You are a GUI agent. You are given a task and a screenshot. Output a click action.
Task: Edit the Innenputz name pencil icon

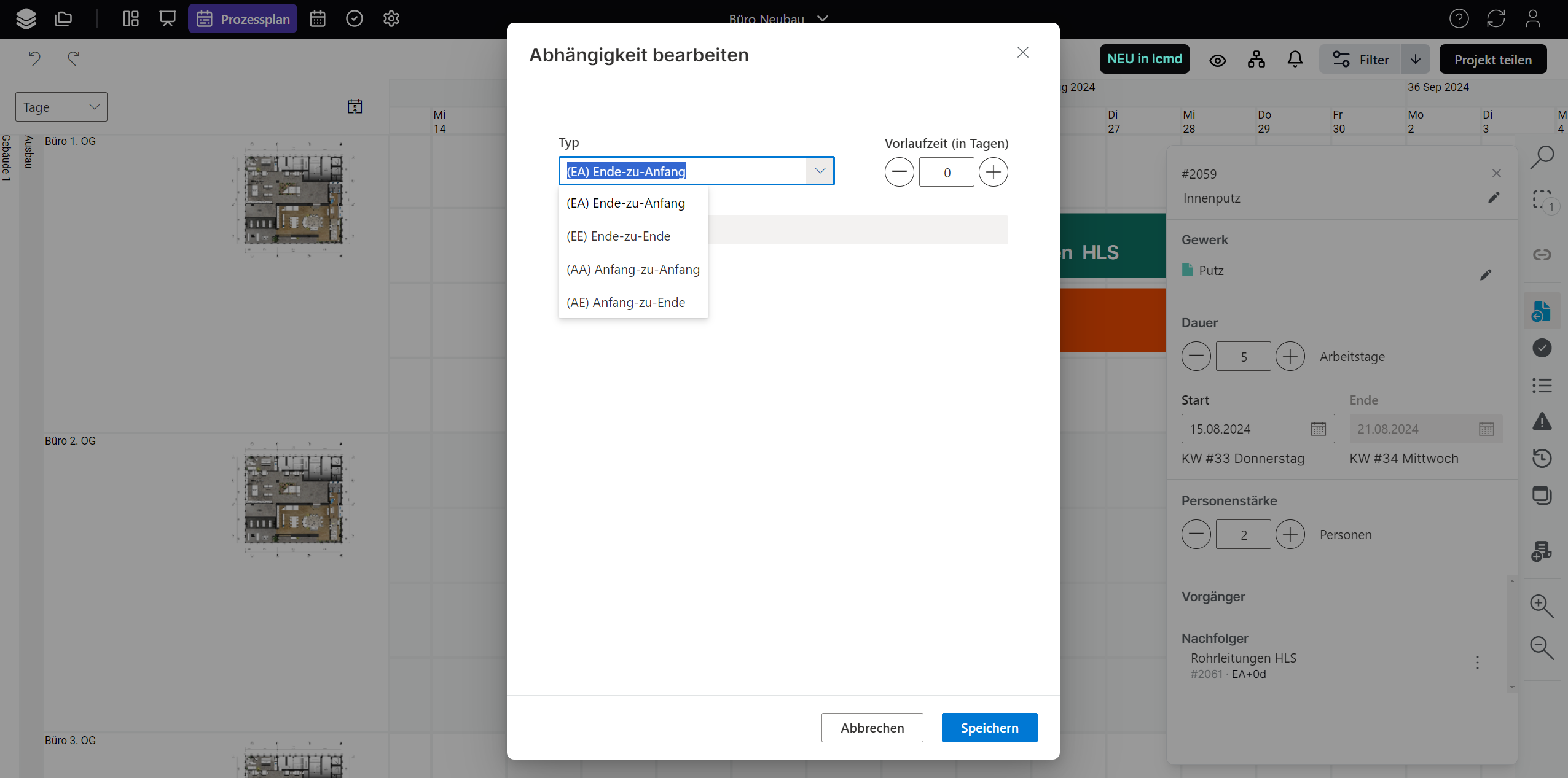click(1494, 198)
